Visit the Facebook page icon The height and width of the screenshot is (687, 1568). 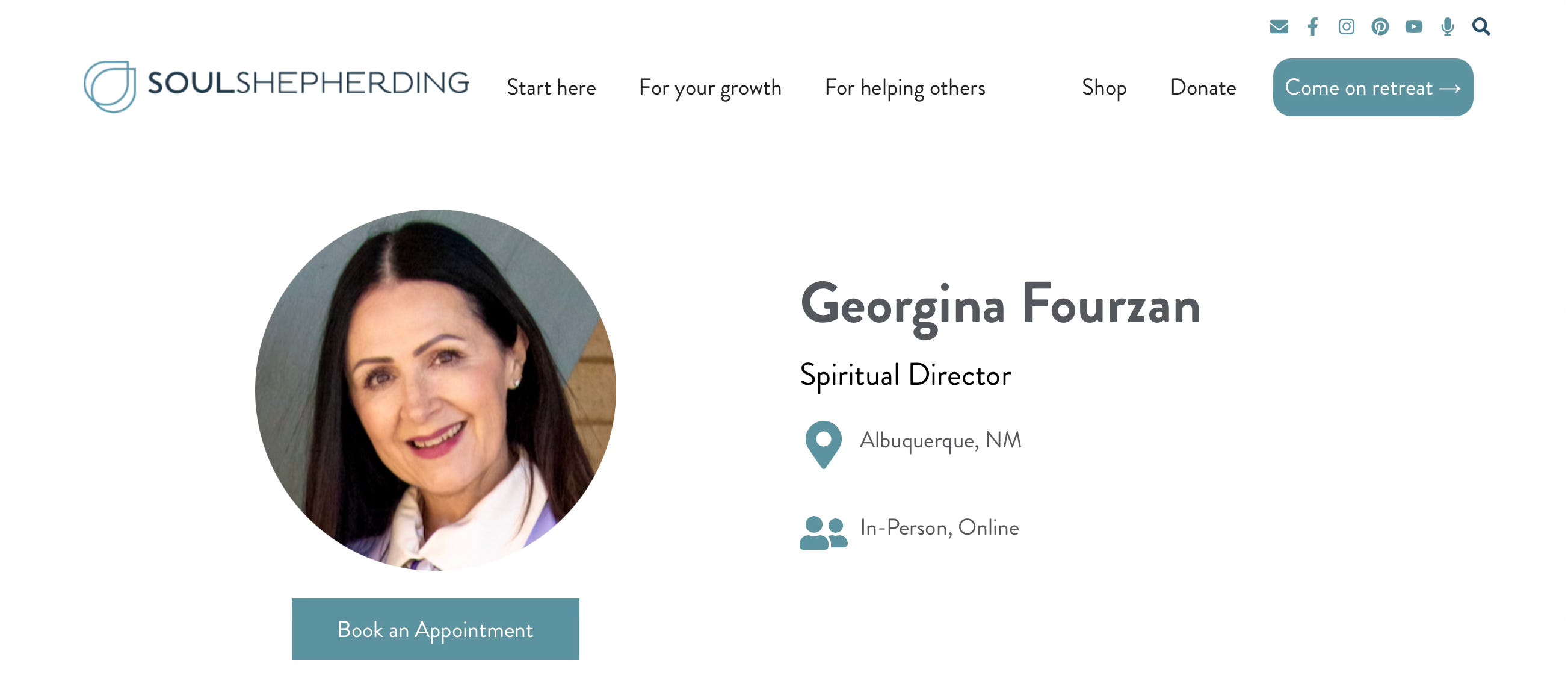click(1313, 27)
